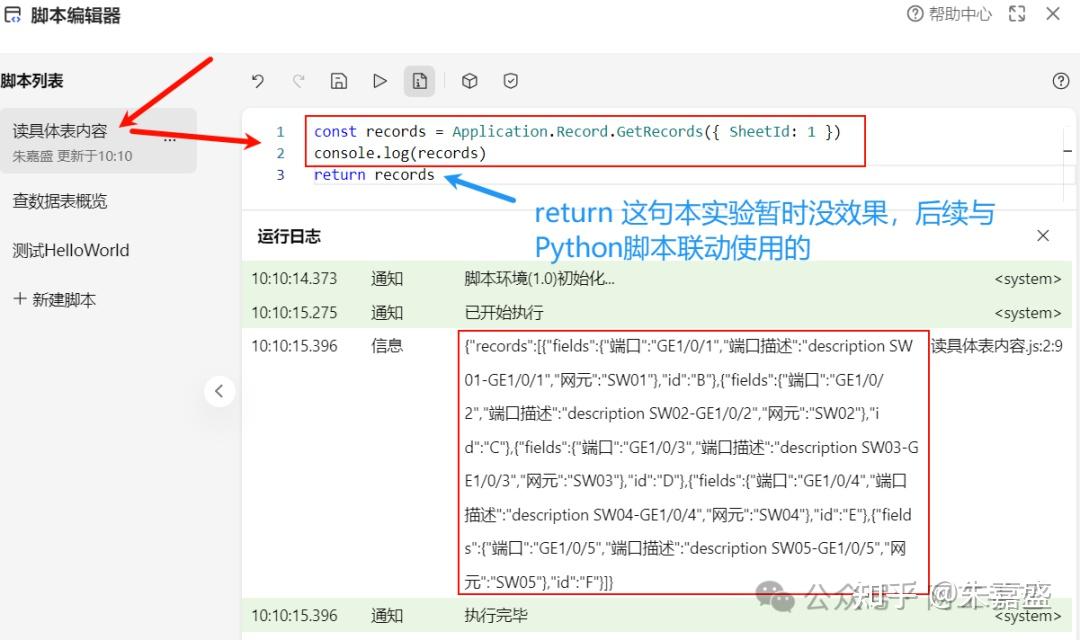Click the 执行完毕 log entry
The height and width of the screenshot is (640, 1080).
point(656,615)
